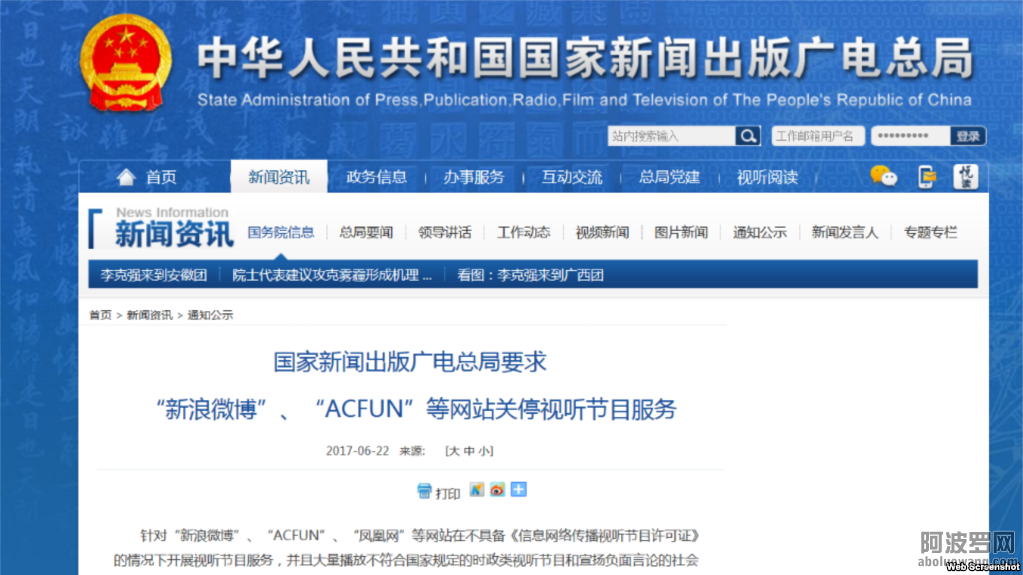This screenshot has width=1023, height=575.
Task: Select the 总局要闻 sub-tab
Action: 366,232
